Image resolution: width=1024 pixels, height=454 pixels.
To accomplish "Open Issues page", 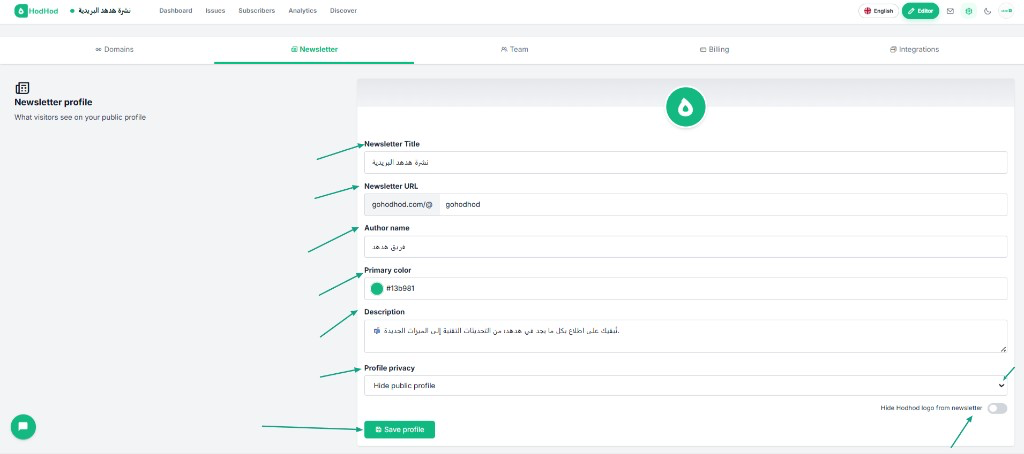I will 215,11.
